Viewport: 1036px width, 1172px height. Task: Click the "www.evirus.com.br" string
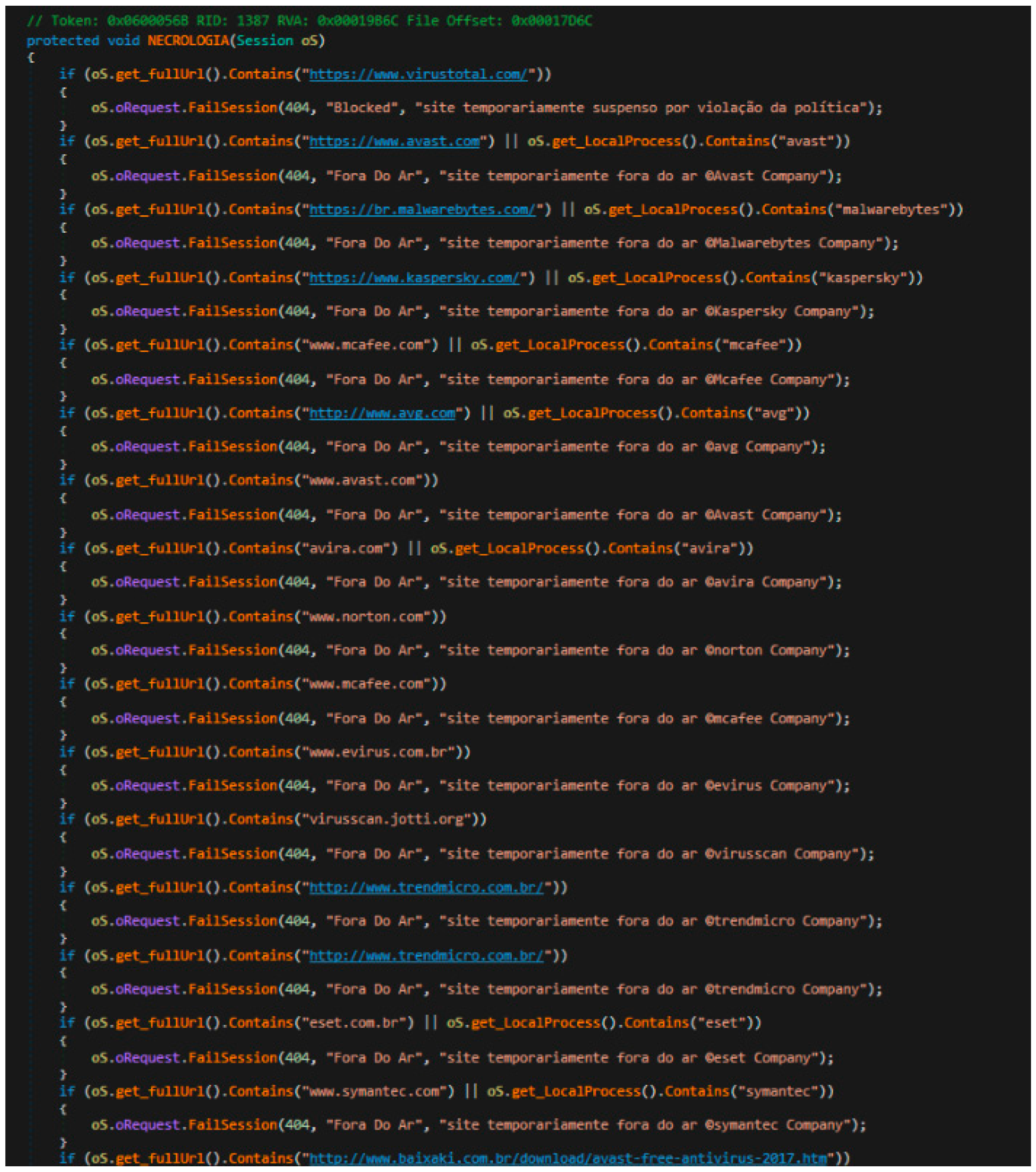click(x=382, y=752)
